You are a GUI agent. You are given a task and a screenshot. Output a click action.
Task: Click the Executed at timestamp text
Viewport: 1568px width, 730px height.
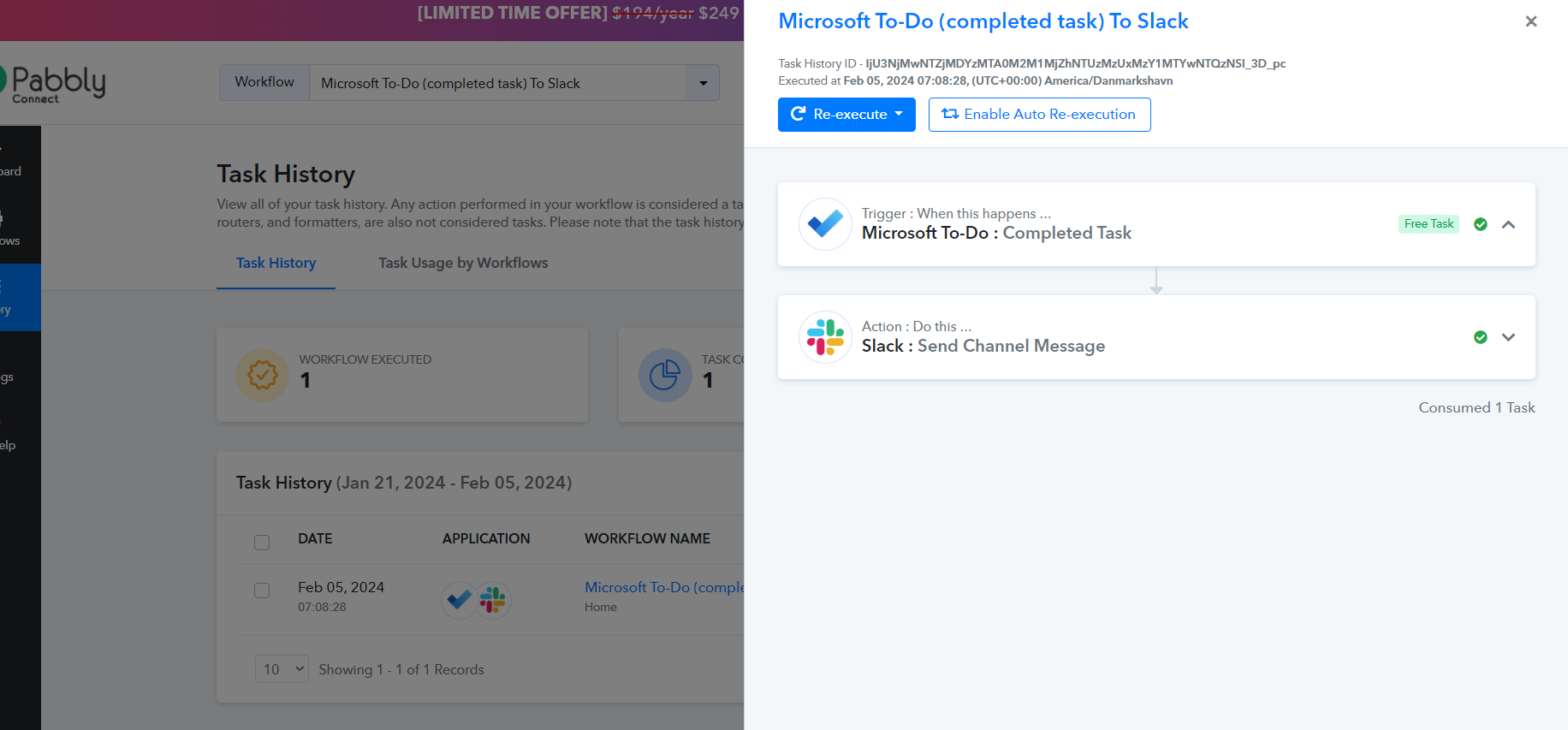point(975,80)
